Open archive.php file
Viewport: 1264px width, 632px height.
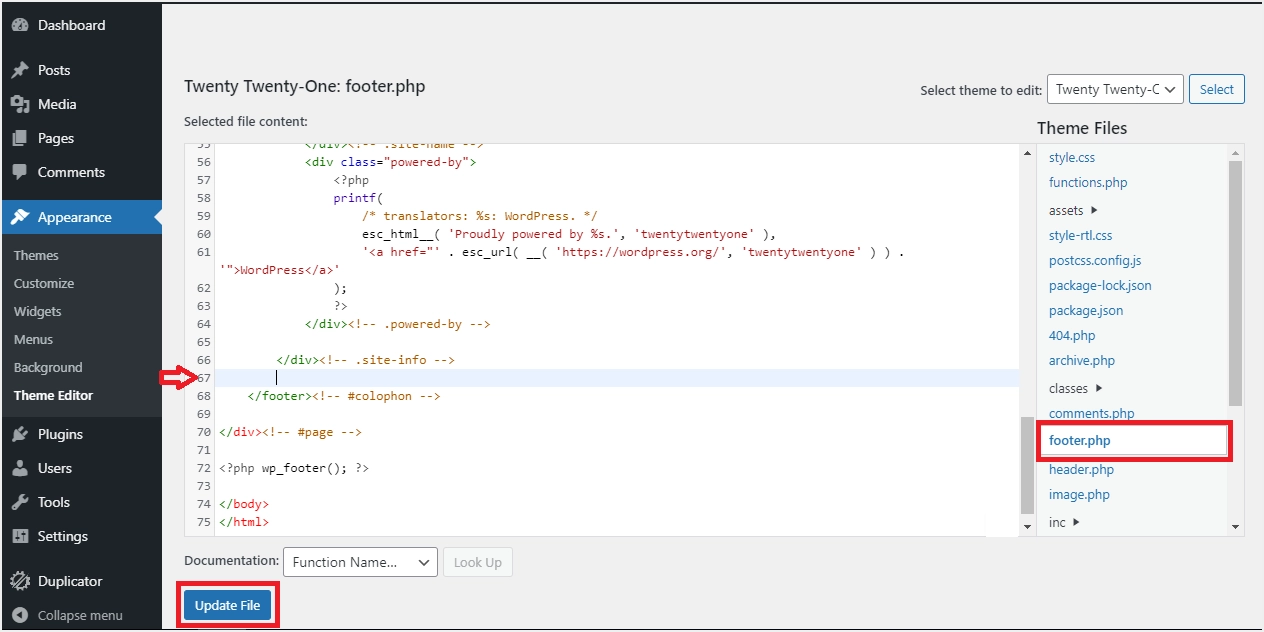[x=1082, y=360]
